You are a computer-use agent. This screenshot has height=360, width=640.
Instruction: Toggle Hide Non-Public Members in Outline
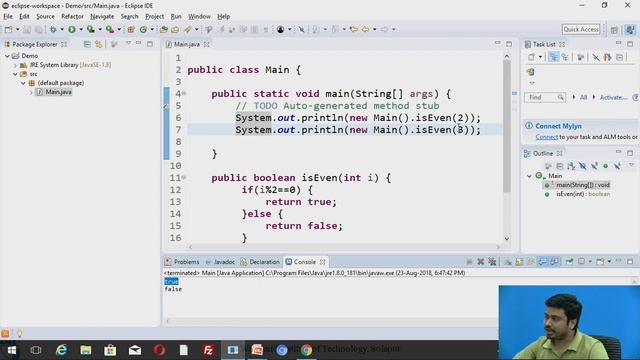point(606,166)
